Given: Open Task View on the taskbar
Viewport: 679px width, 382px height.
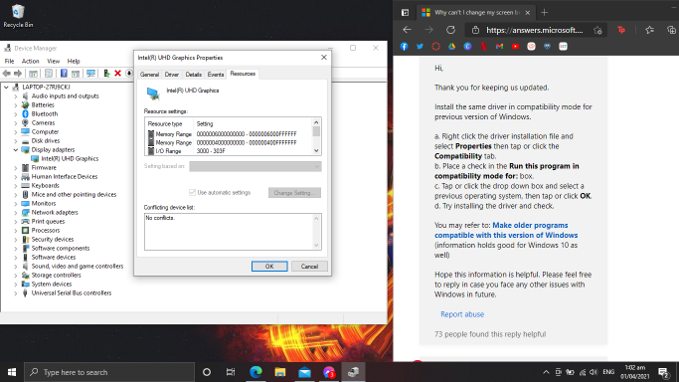Looking at the screenshot, I should 231,372.
